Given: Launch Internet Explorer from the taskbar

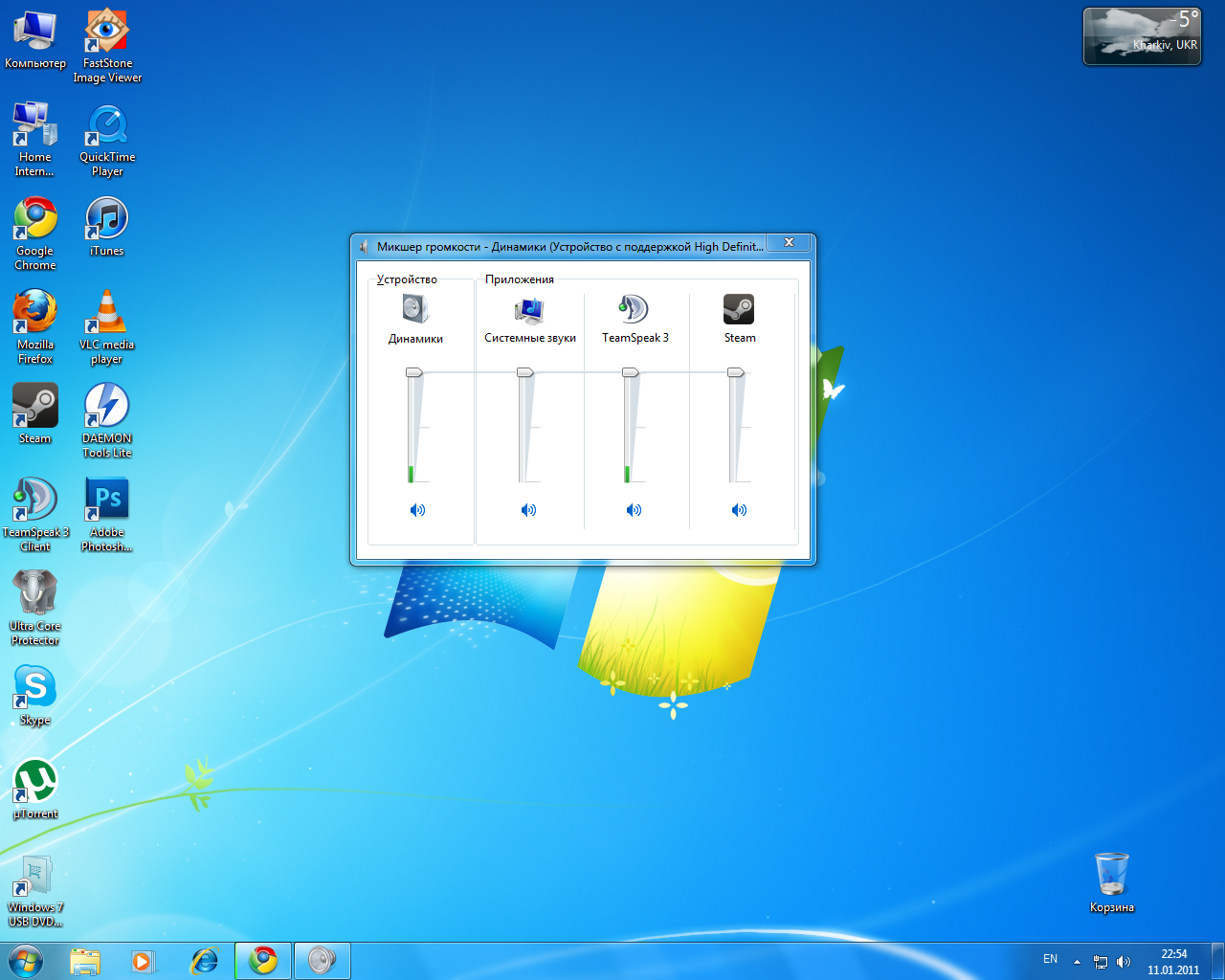Looking at the screenshot, I should pos(204,961).
